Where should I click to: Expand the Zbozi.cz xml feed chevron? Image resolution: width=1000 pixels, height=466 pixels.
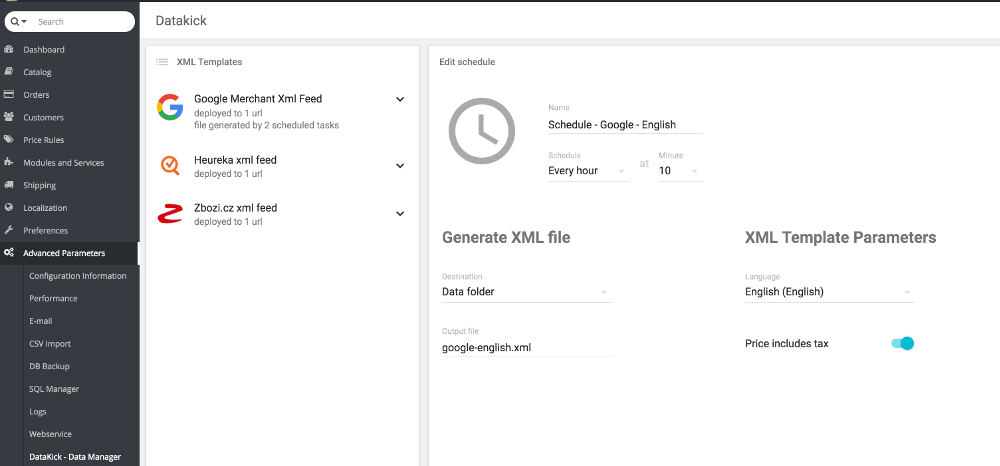(x=400, y=214)
